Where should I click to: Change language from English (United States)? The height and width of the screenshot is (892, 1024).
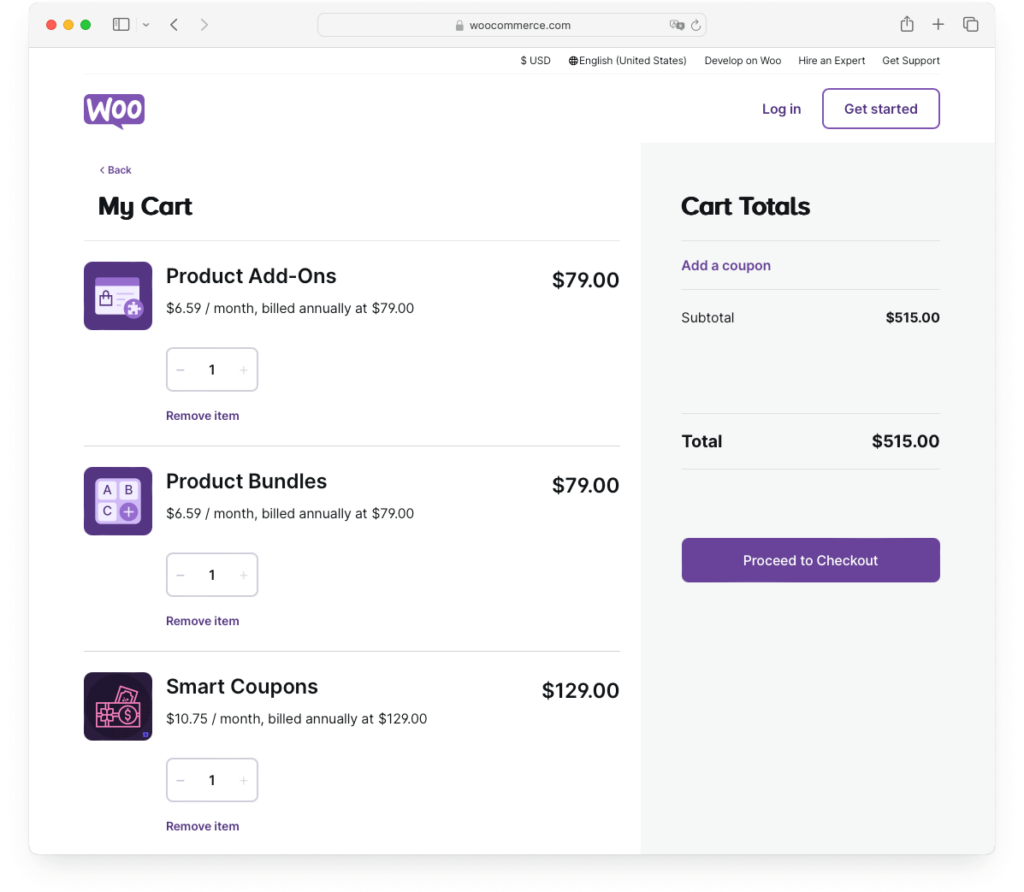[x=627, y=60]
